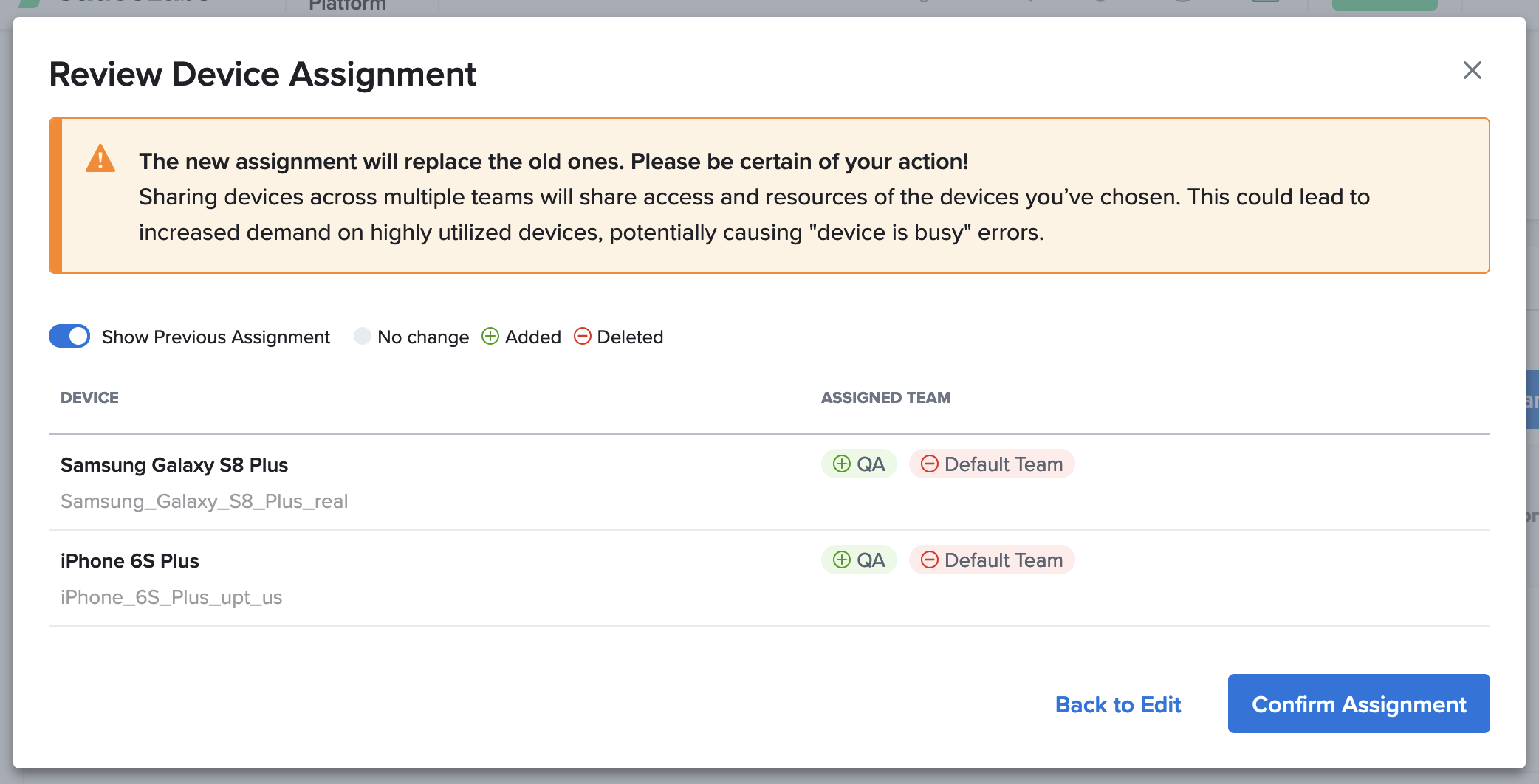Click the orange warning triangle icon
The image size is (1539, 784).
coord(100,159)
